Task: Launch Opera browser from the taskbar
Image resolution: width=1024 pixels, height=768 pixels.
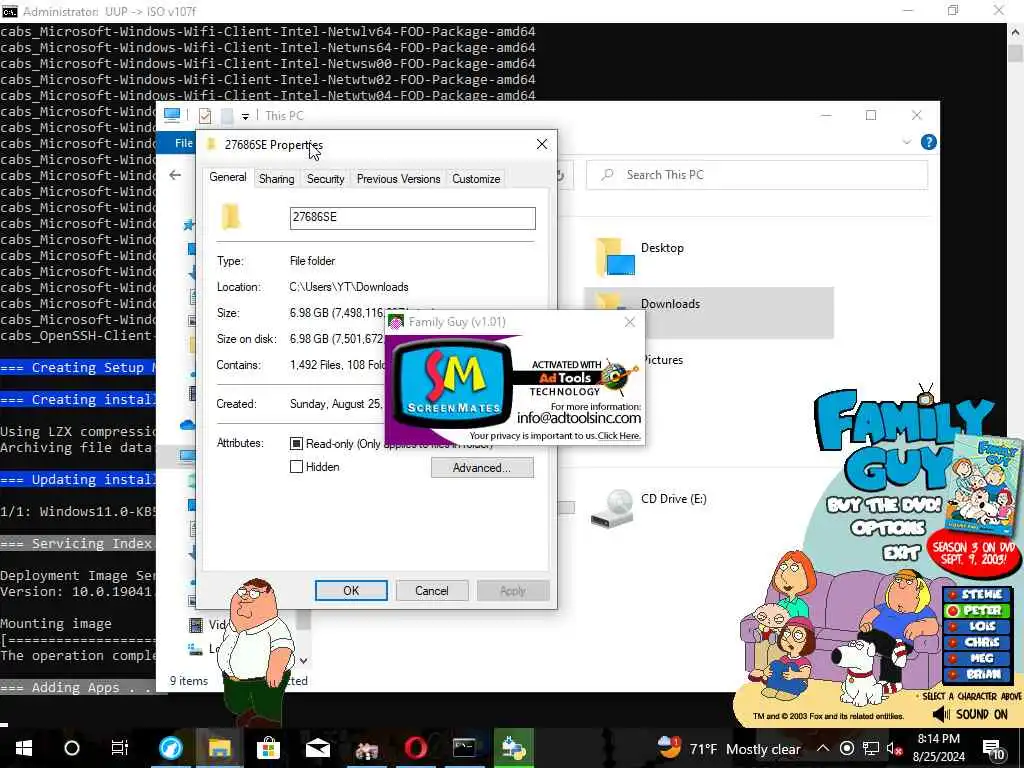Action: pos(416,748)
